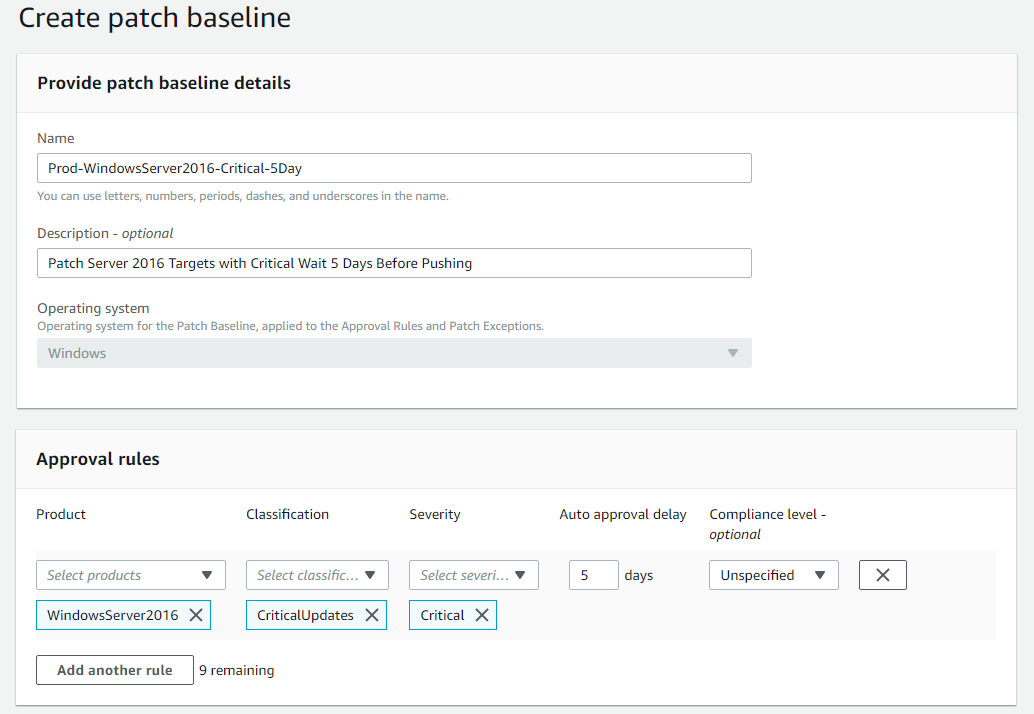Open the Compliance level Unspecified dropdown
The height and width of the screenshot is (714, 1034).
773,575
